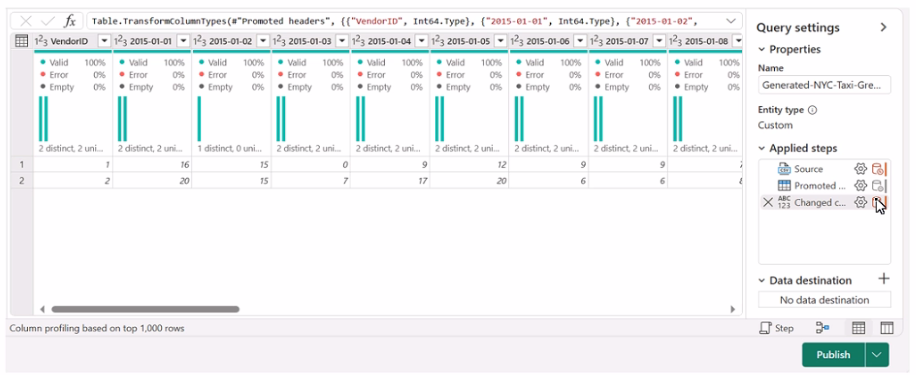Open the Publish options dropdown arrow
The width and height of the screenshot is (916, 375).
tap(877, 355)
